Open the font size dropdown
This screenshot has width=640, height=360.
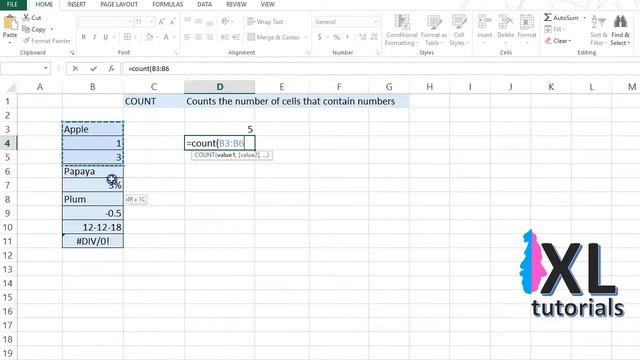click(x=151, y=22)
